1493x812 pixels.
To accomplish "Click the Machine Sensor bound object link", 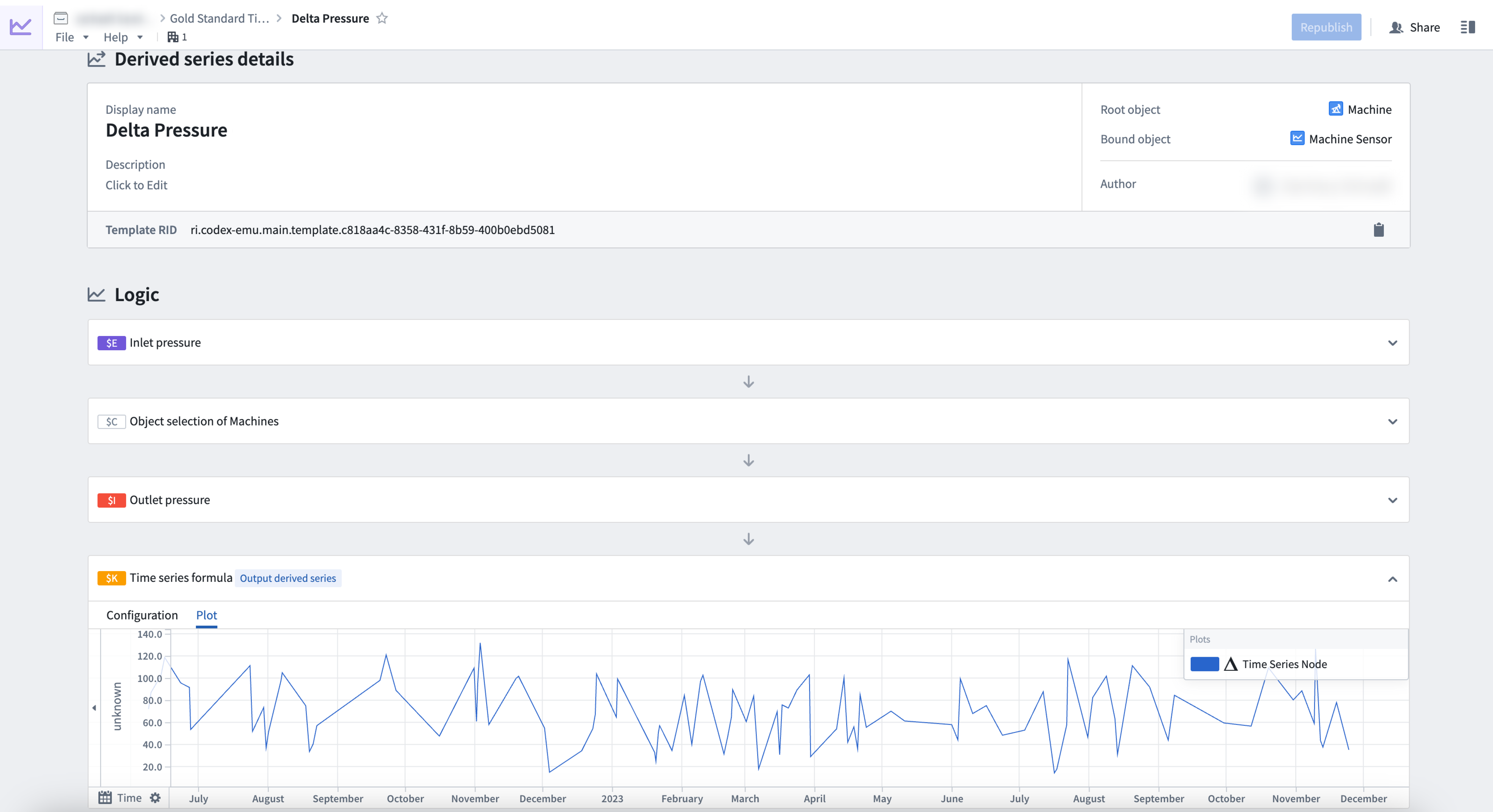I will [1350, 139].
